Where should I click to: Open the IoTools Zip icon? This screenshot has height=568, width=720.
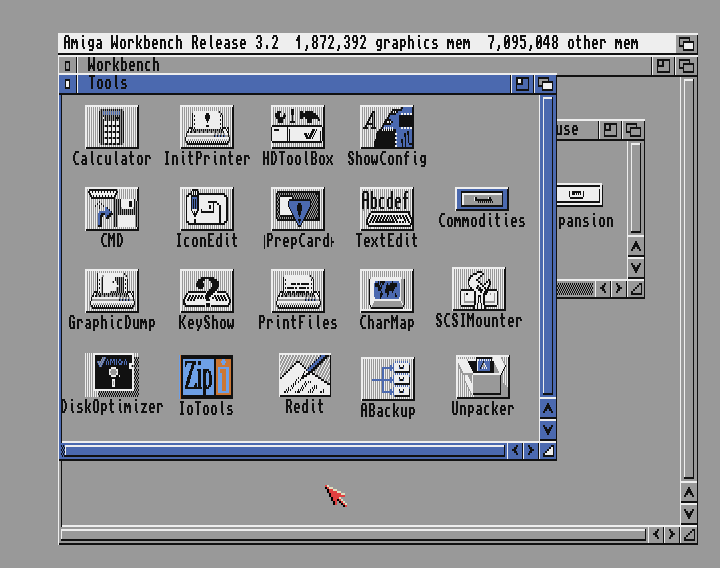(207, 377)
